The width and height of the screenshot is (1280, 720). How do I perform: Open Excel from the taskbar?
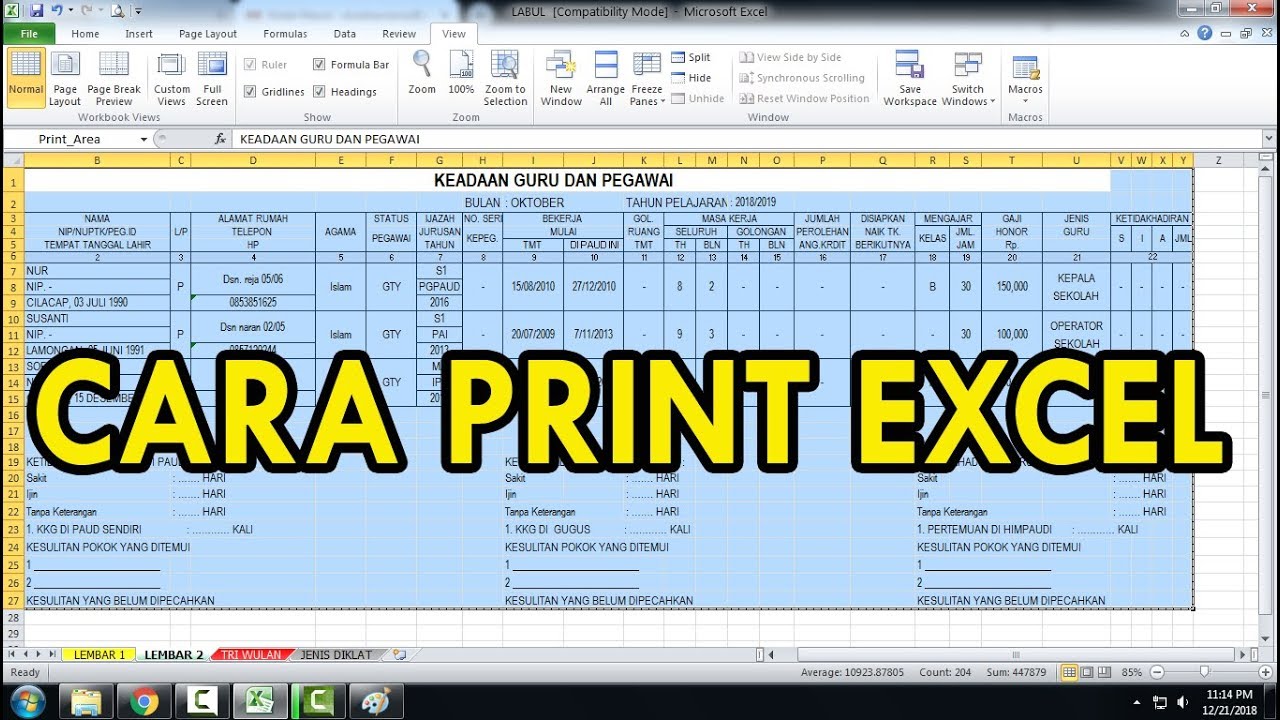point(262,701)
